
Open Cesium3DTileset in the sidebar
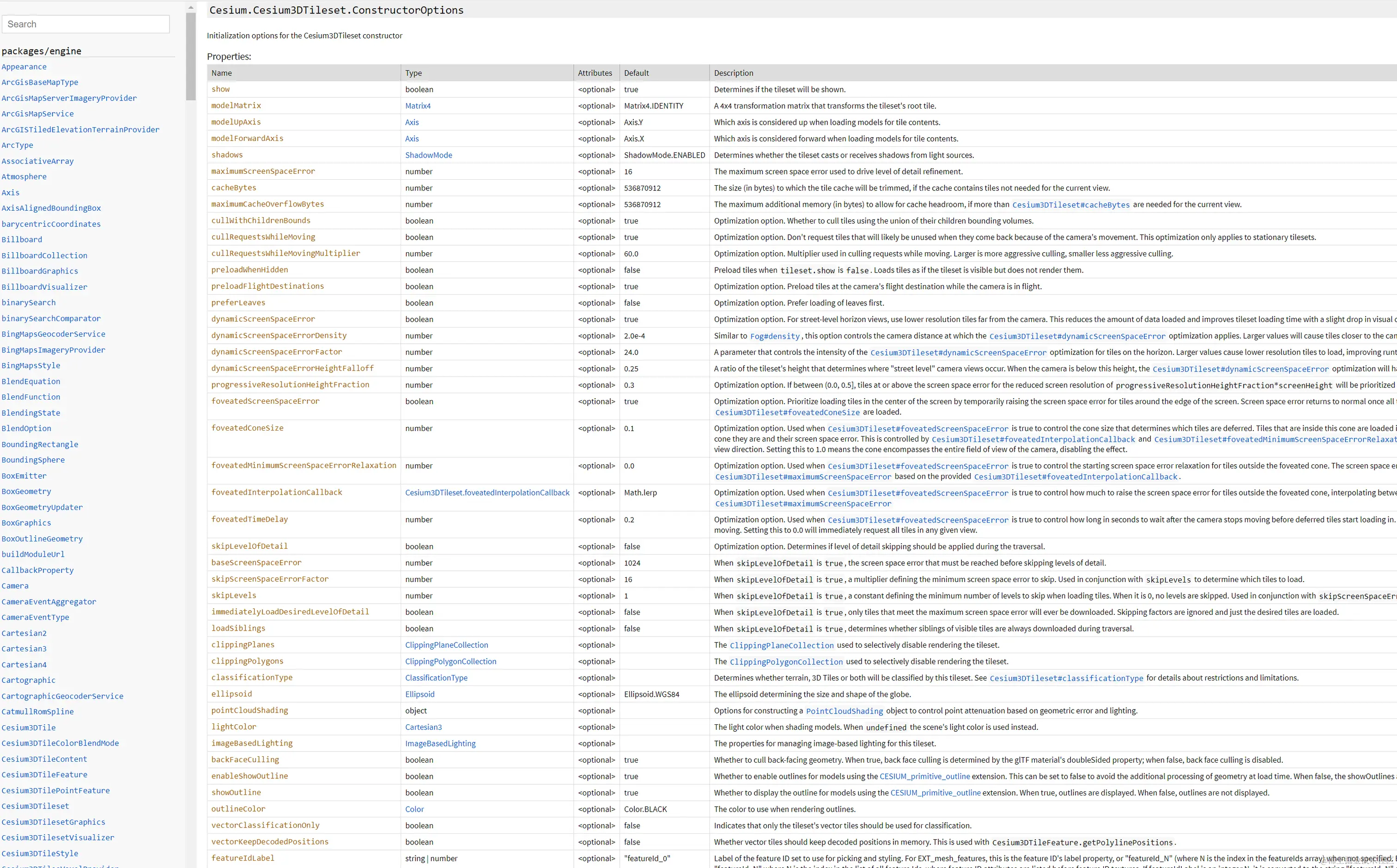pos(35,806)
